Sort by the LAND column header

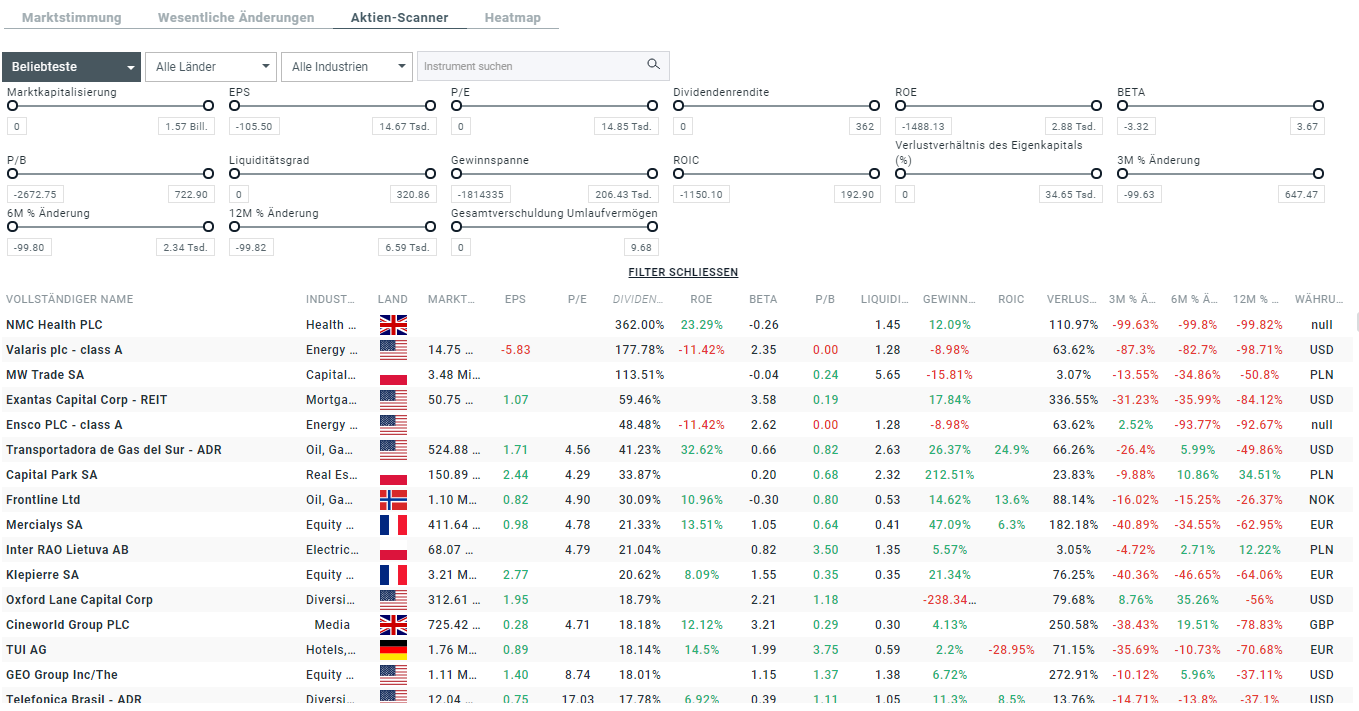point(393,300)
